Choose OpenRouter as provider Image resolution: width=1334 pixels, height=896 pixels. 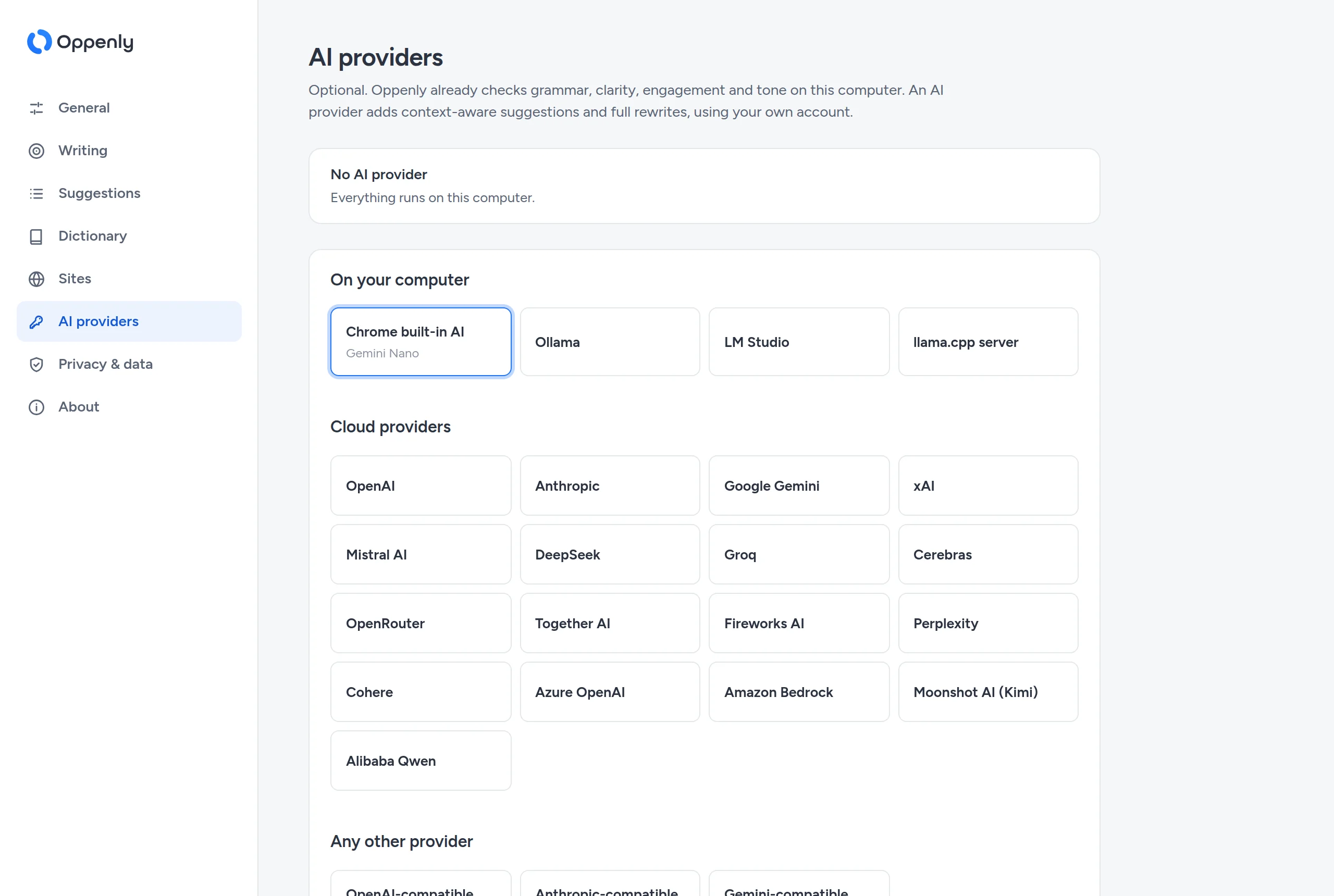click(421, 624)
